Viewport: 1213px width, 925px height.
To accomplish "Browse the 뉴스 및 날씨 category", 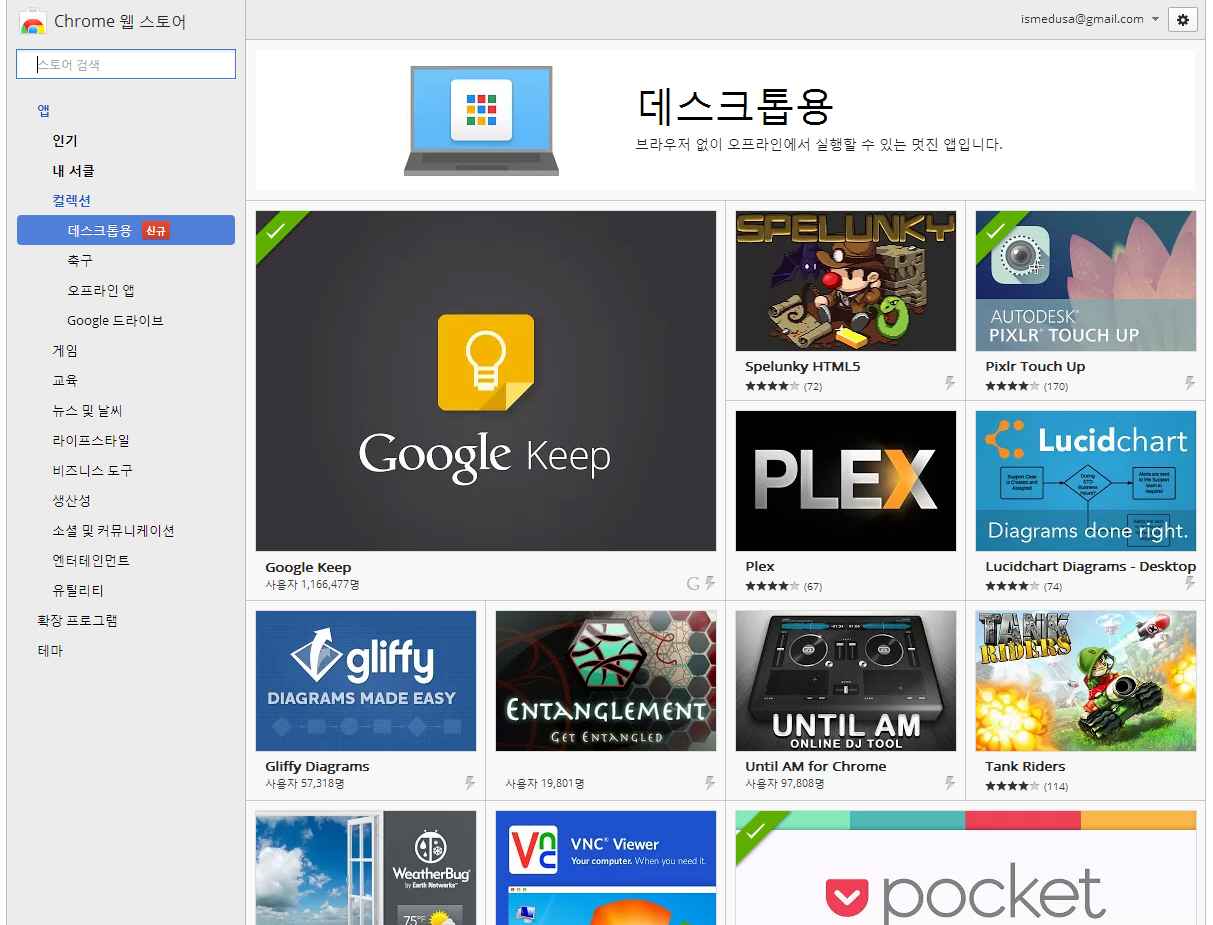I will click(x=87, y=410).
